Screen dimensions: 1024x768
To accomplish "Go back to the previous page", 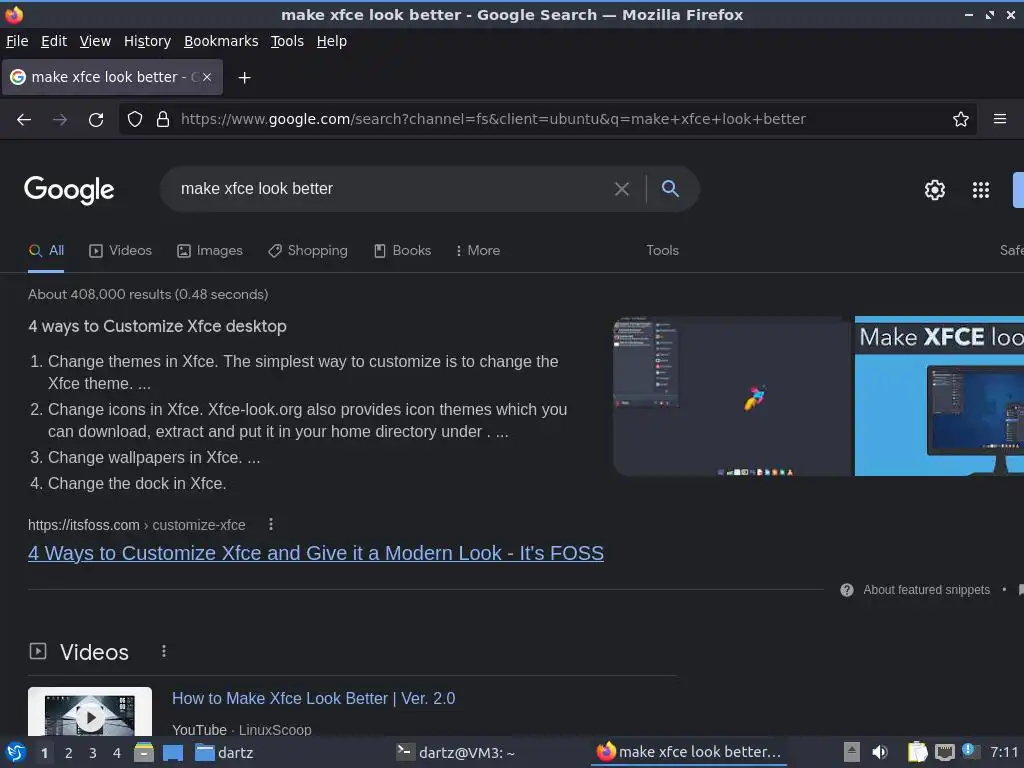I will (x=24, y=119).
